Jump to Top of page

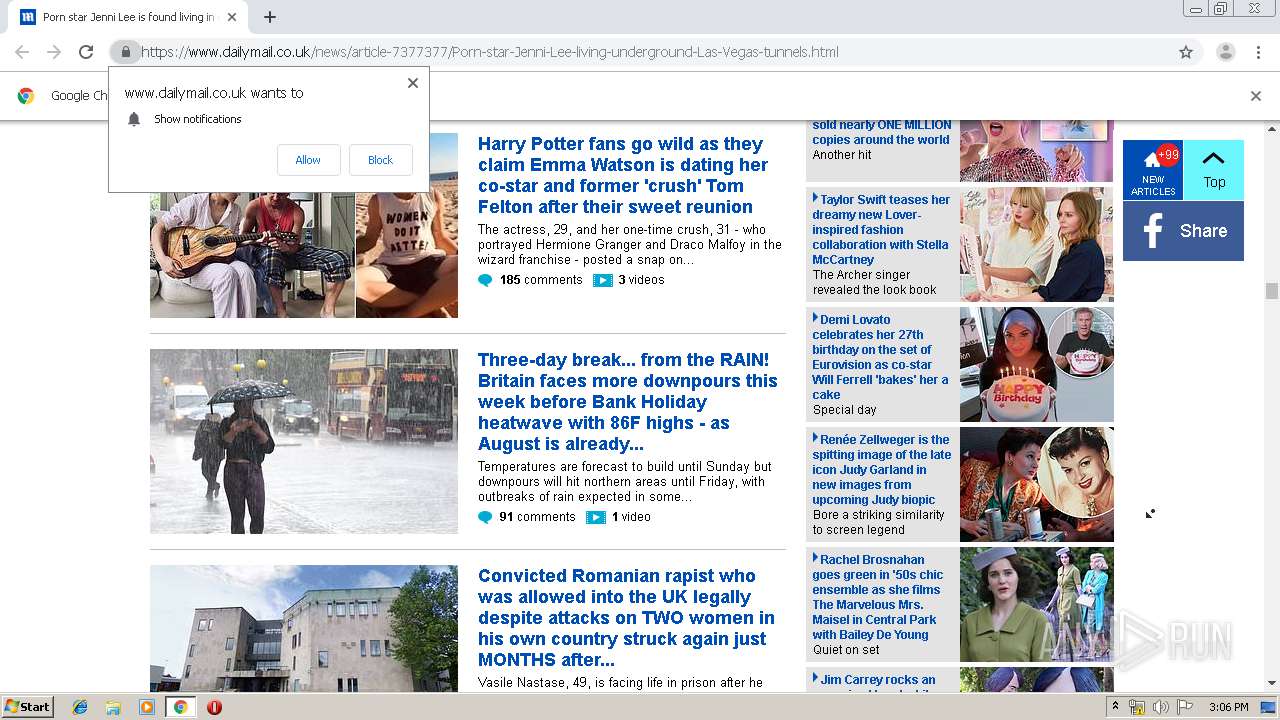pyautogui.click(x=1214, y=170)
